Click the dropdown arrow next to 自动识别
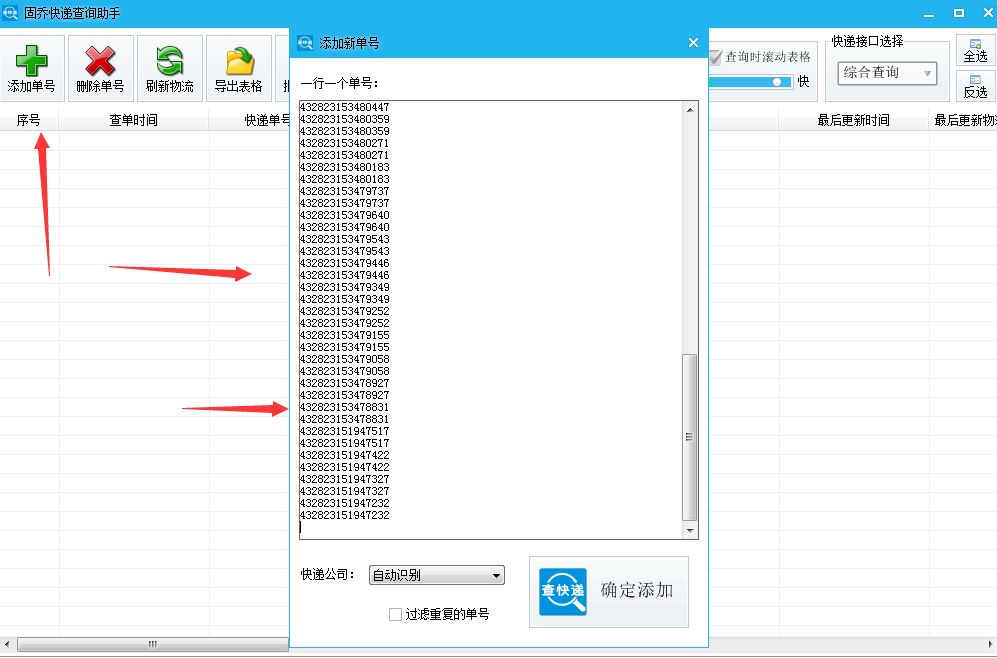 click(496, 575)
